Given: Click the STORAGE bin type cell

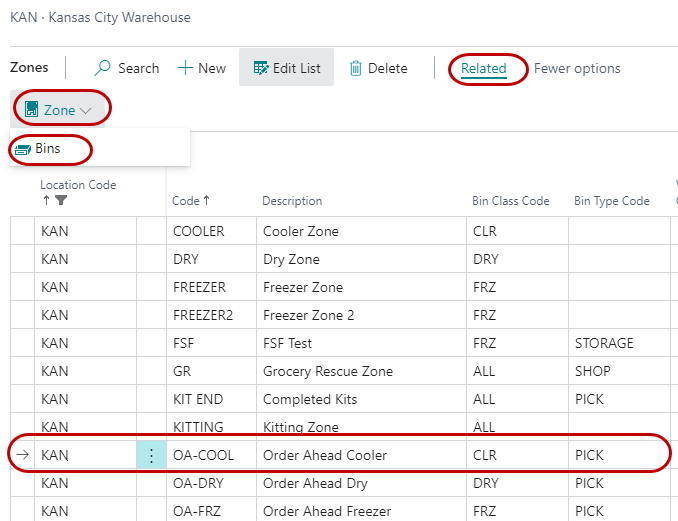Looking at the screenshot, I should pyautogui.click(x=604, y=343).
